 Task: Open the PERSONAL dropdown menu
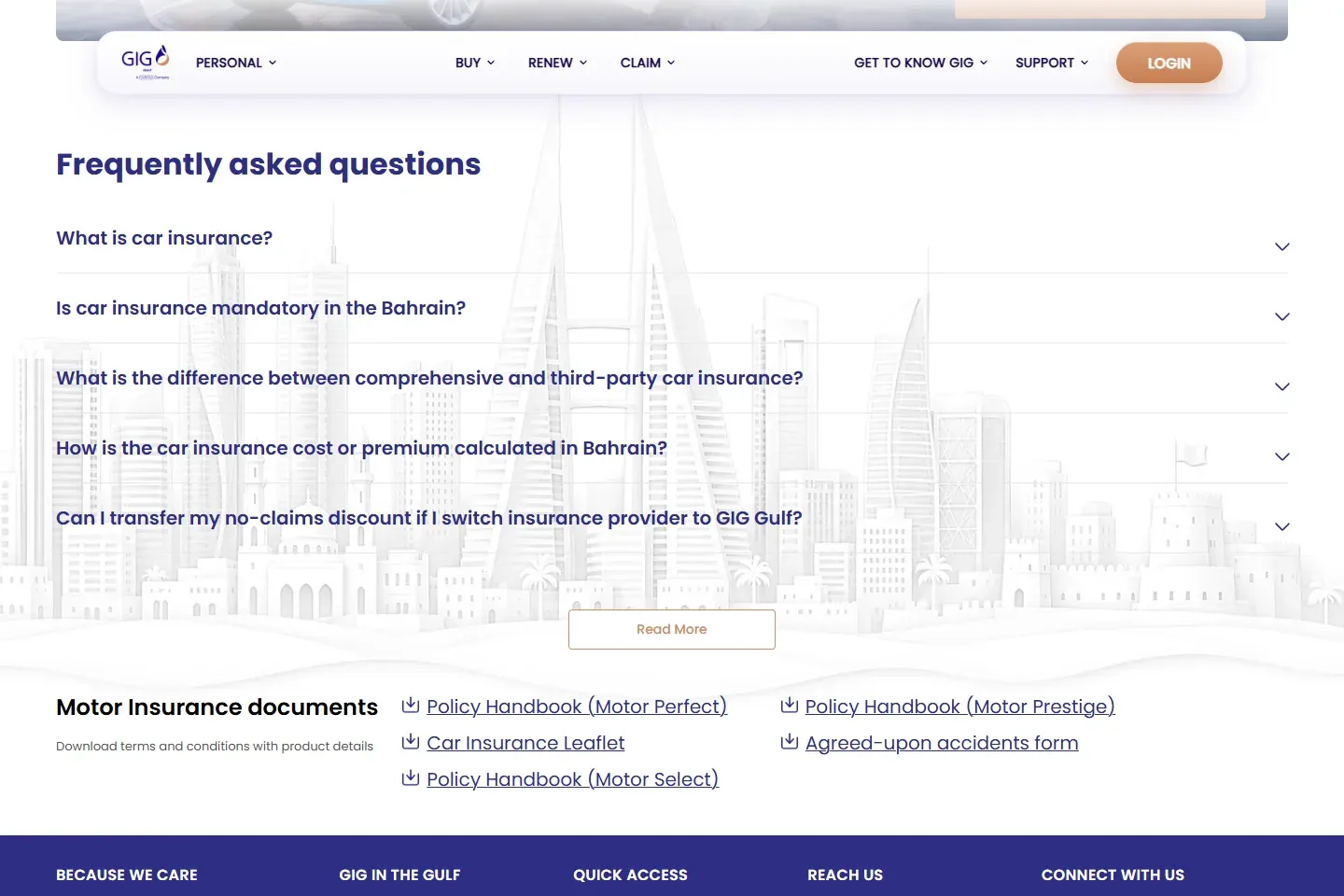236,63
